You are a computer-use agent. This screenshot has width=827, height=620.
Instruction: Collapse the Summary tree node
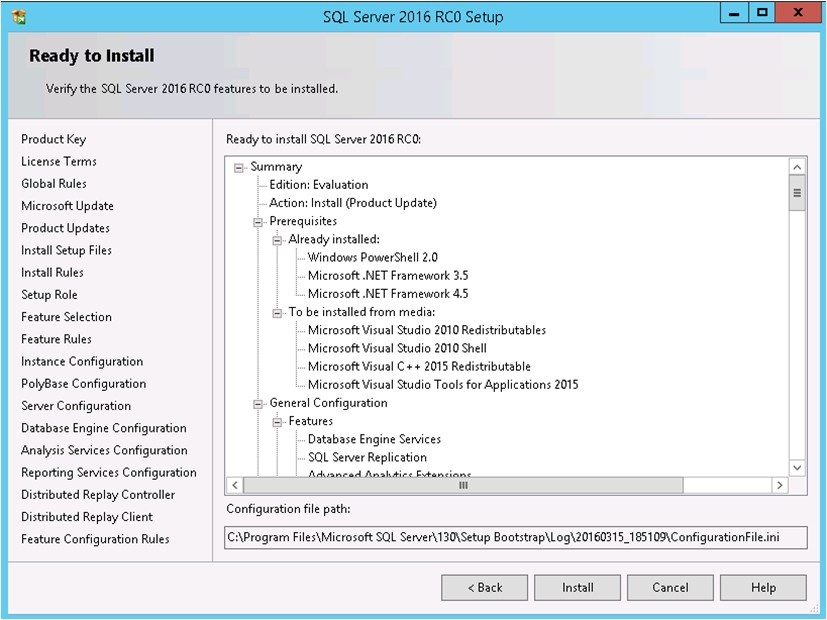point(239,168)
